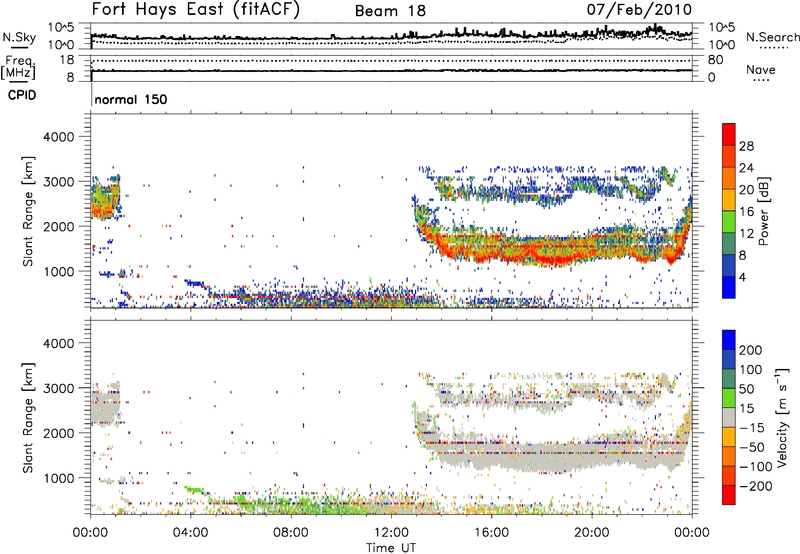The width and height of the screenshot is (800, 554).
Task: Click the "04:00" time axis label
Action: pos(190,533)
